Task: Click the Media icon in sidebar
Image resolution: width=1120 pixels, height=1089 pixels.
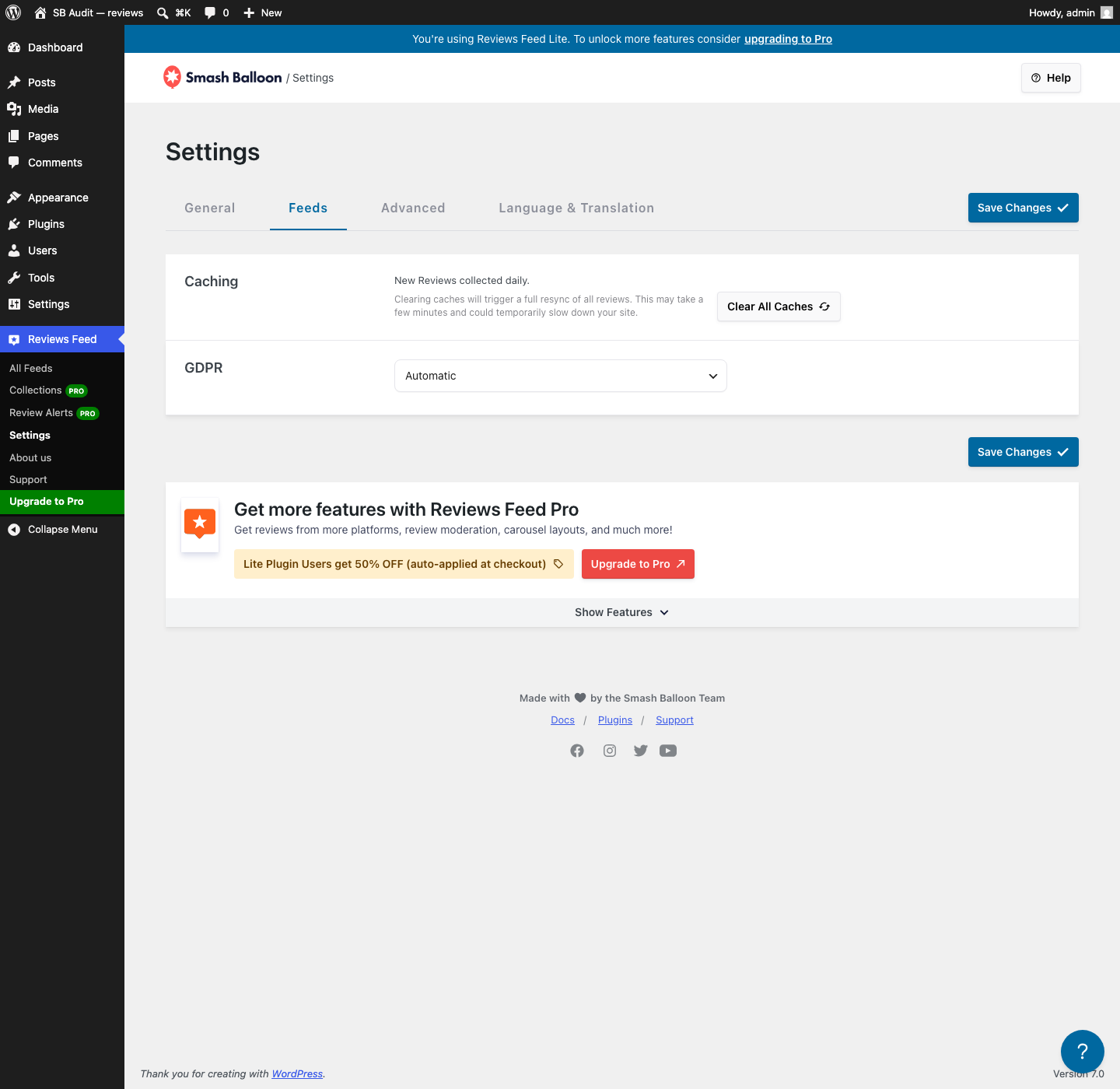Action: coord(14,109)
